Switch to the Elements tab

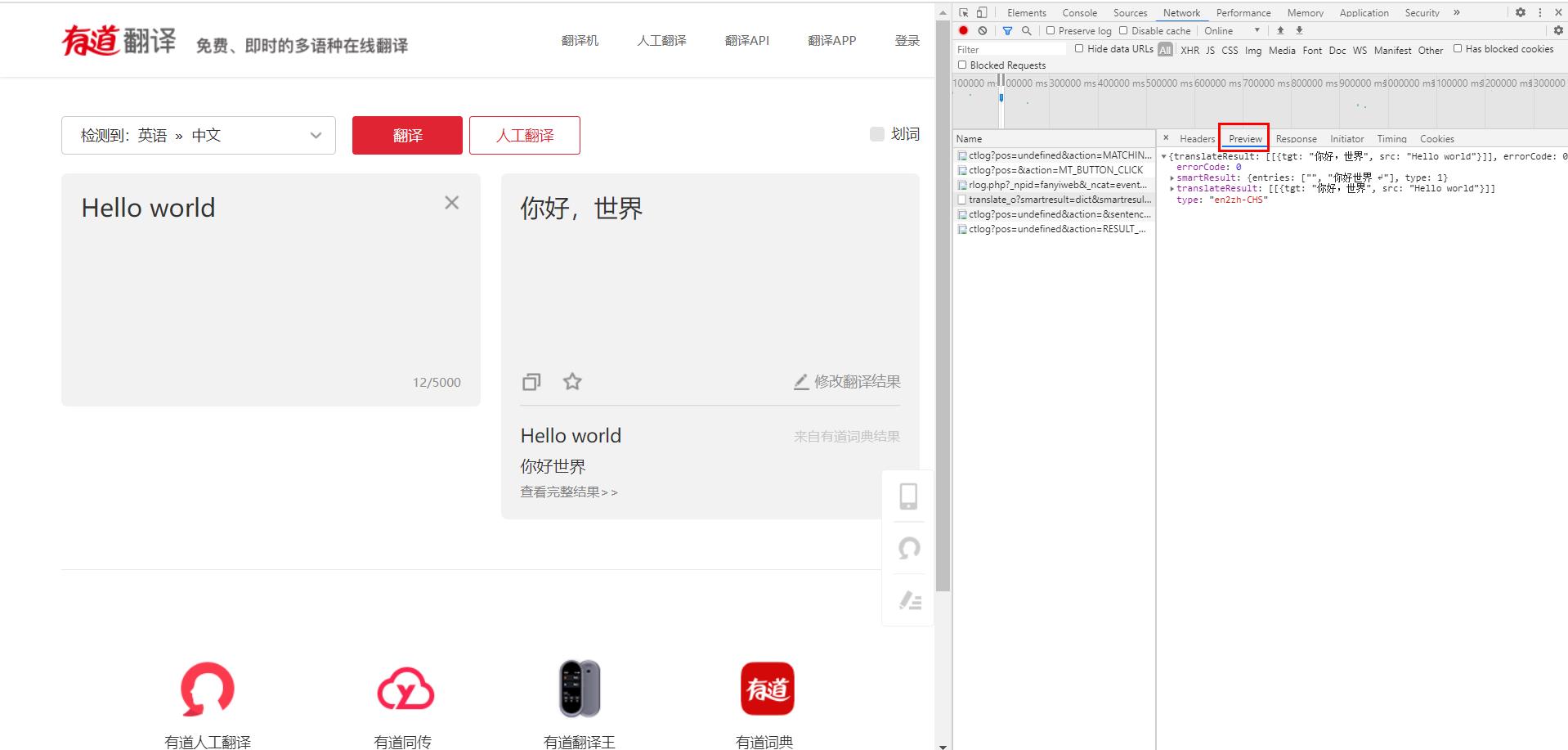pos(1027,12)
